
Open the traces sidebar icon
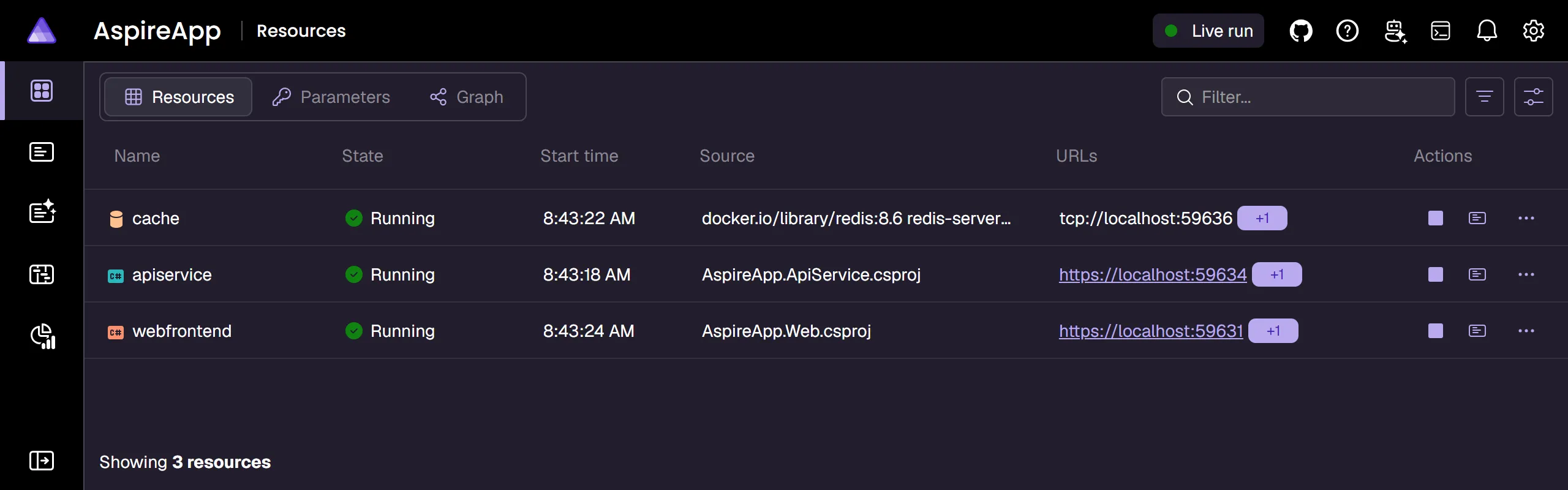pos(42,274)
